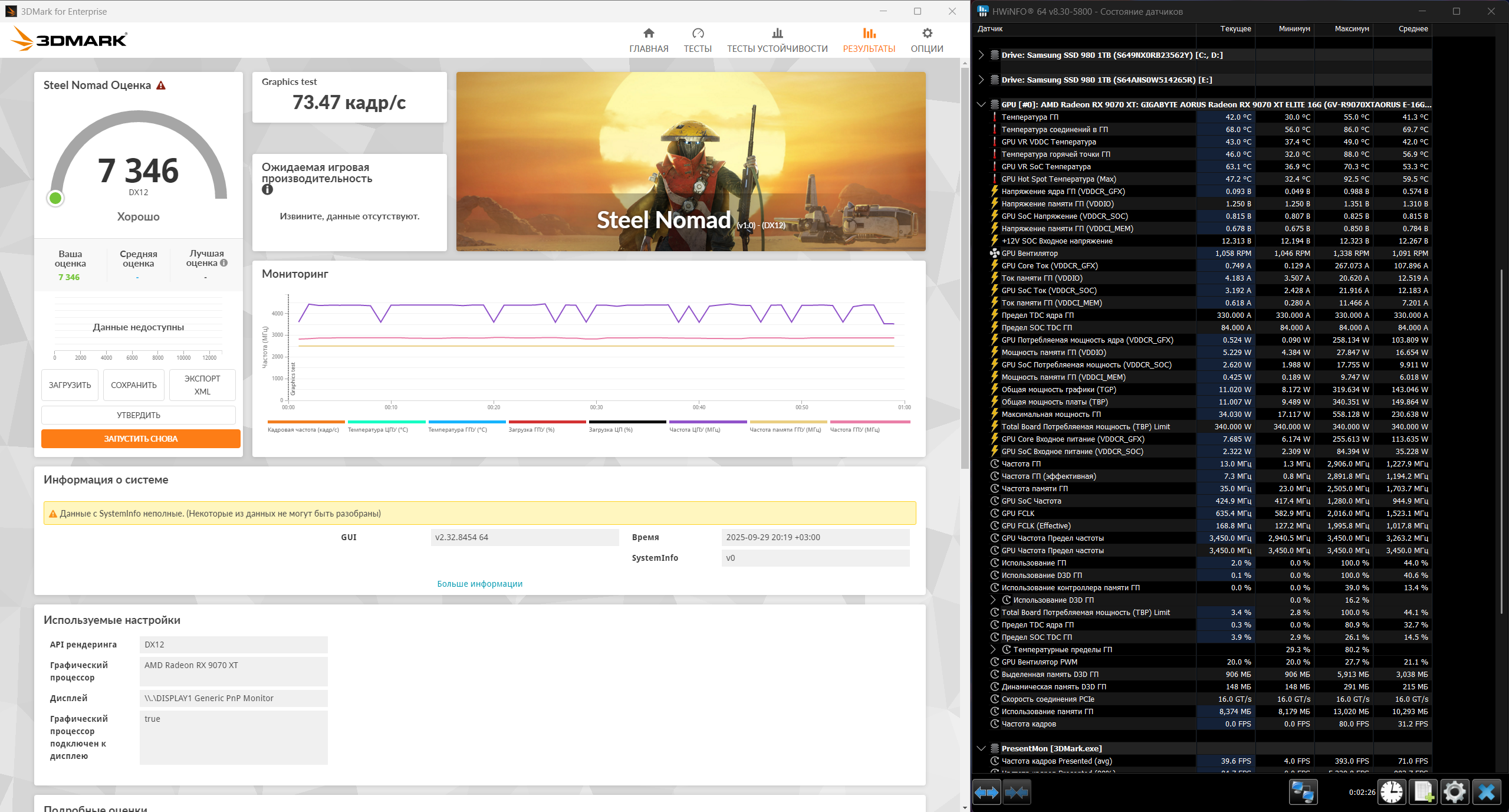Click the lightning icon beside +12V SOC Входное напряжение
This screenshot has height=812, width=1509.
tap(994, 241)
